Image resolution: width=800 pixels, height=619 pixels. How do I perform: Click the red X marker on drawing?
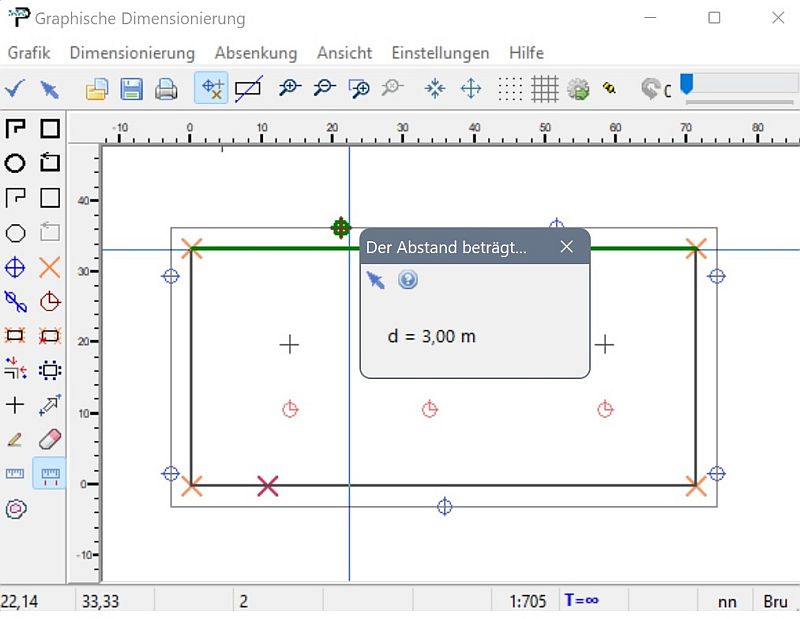click(x=267, y=486)
